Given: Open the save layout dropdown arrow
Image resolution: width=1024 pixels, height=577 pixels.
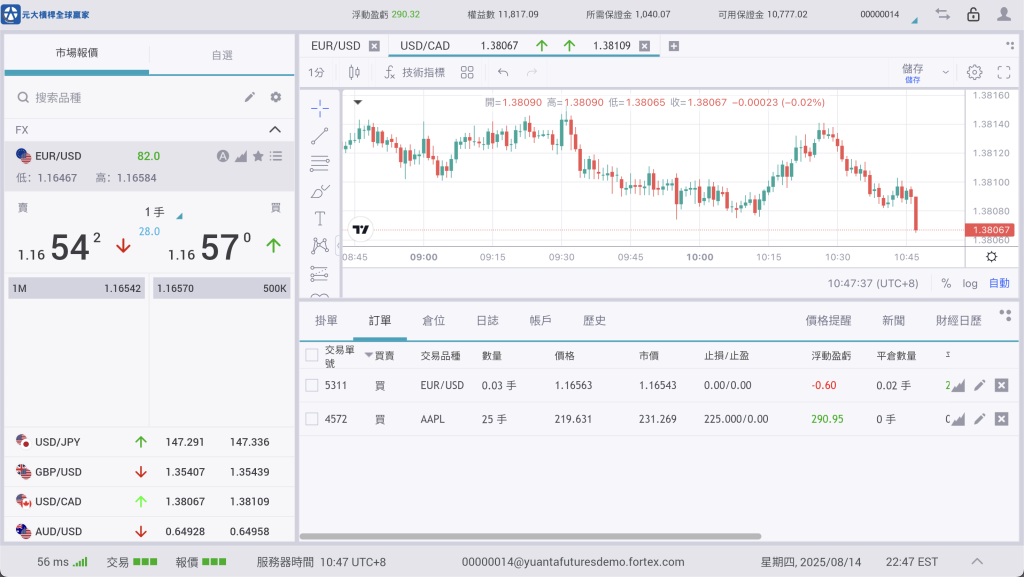Looking at the screenshot, I should point(945,72).
